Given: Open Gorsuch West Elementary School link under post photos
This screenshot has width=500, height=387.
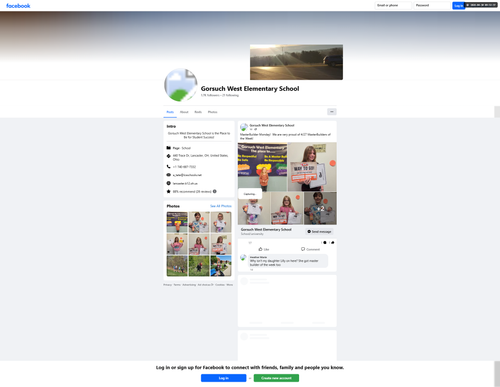Looking at the screenshot, I should (266, 229).
